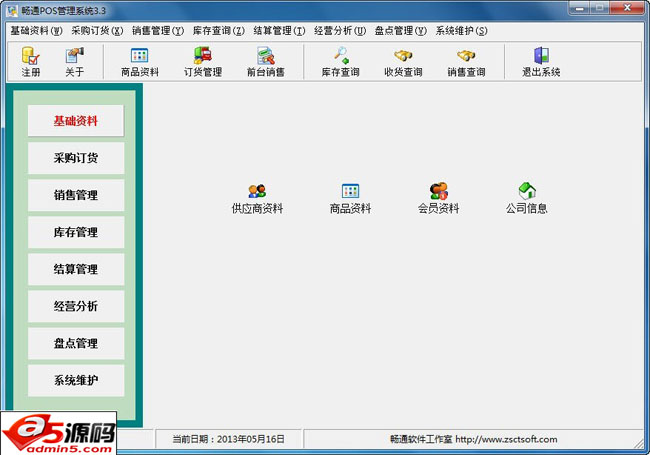
Task: Close the POS management window
Action: tap(627, 8)
